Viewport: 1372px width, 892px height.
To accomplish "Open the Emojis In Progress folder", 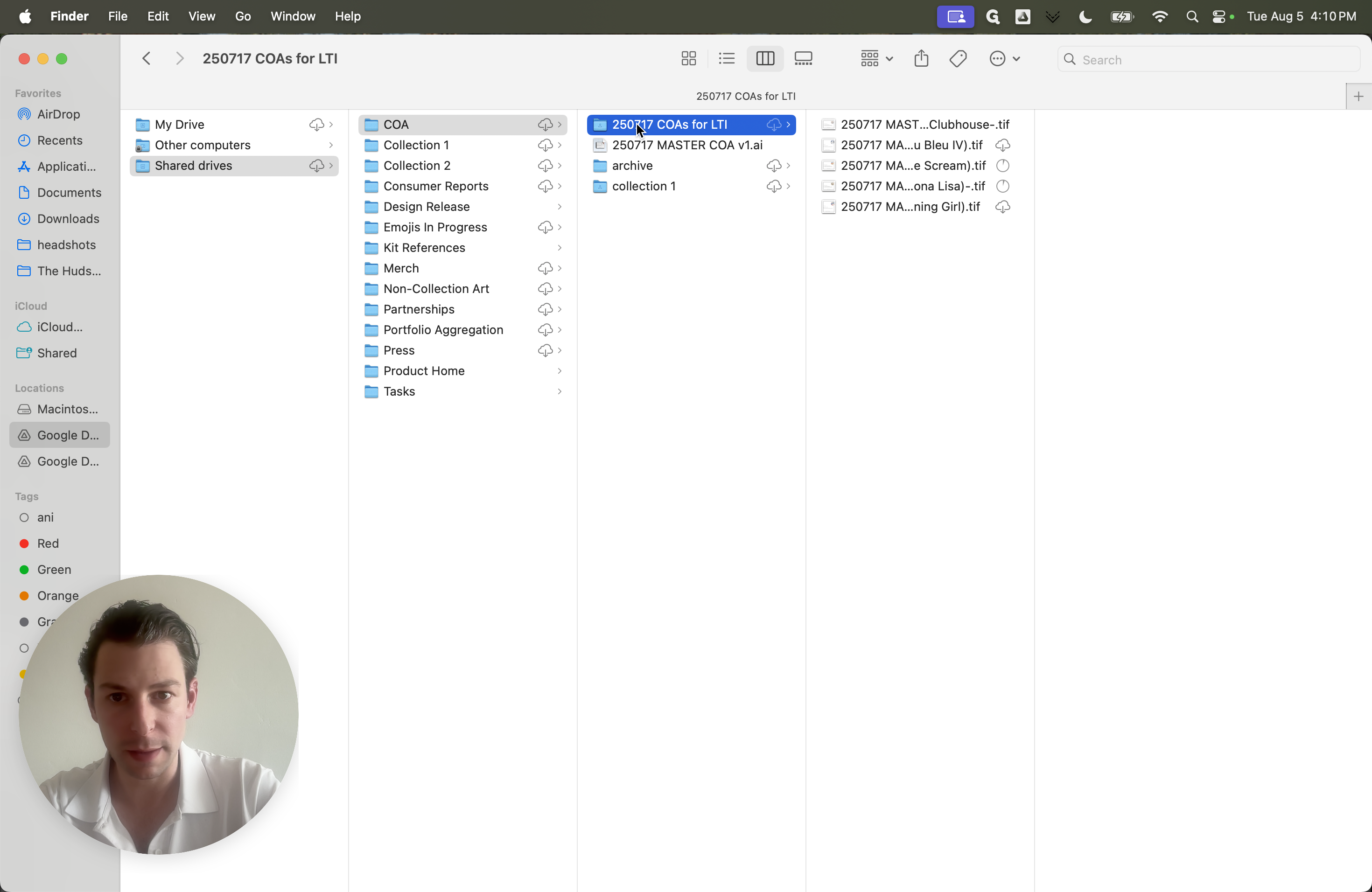I will [463, 227].
